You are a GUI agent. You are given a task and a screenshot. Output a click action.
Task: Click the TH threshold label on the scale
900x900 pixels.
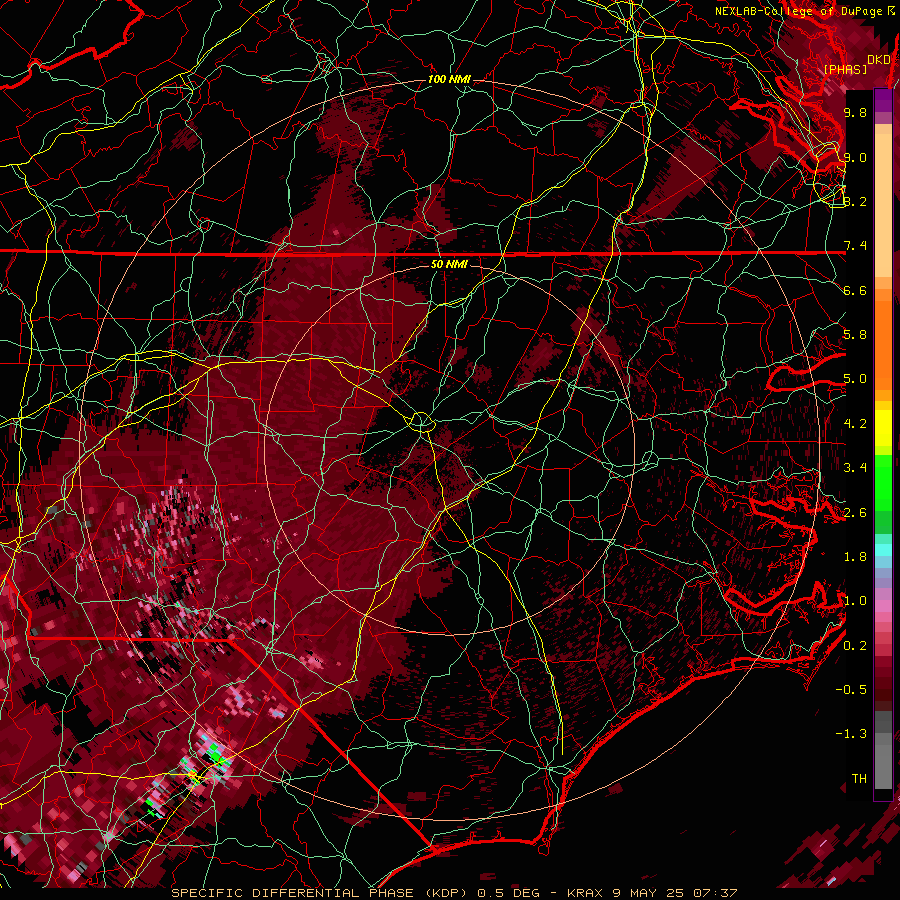[x=859, y=778]
